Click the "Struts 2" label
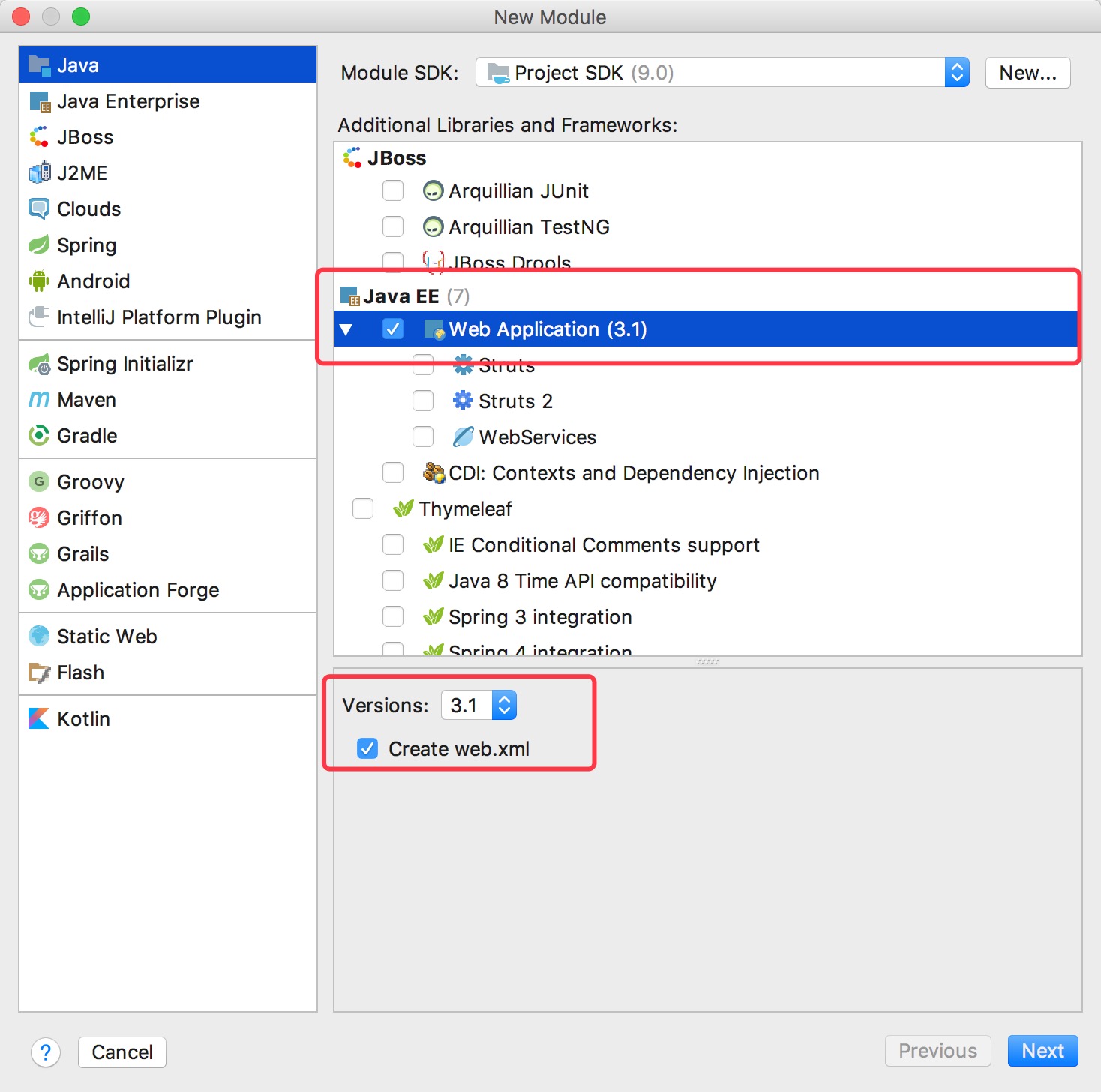The width and height of the screenshot is (1101, 1092). click(515, 401)
